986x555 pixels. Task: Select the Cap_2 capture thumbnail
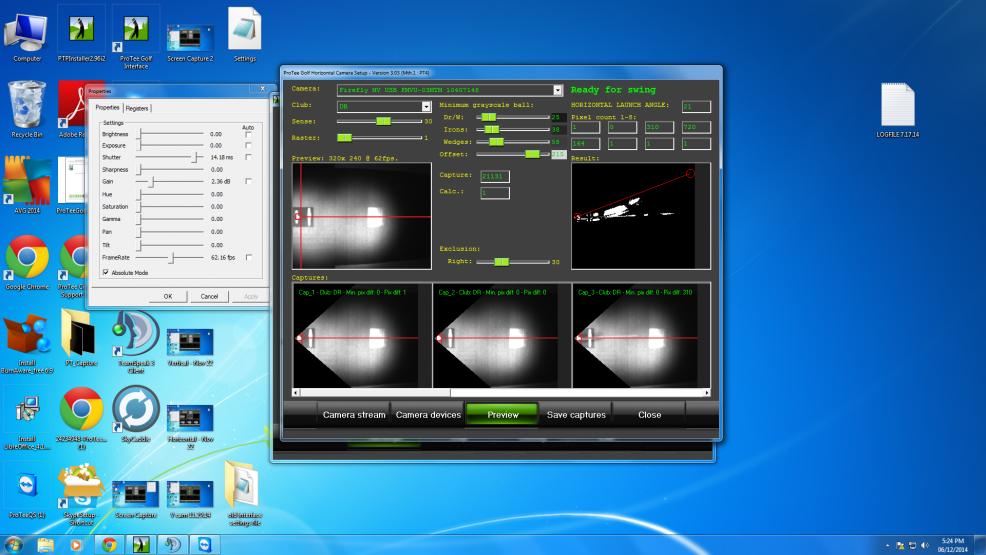coord(502,336)
